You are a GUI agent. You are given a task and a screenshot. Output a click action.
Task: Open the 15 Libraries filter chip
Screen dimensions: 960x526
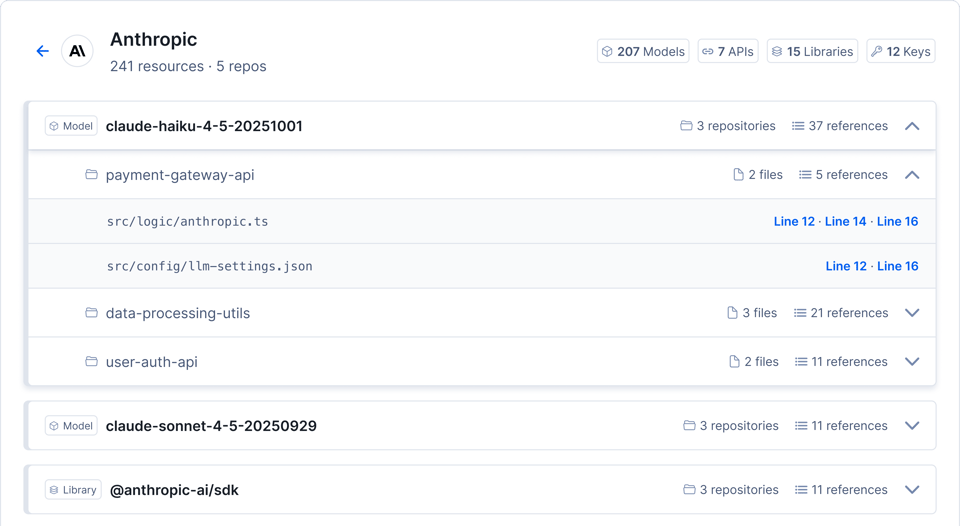click(x=812, y=51)
